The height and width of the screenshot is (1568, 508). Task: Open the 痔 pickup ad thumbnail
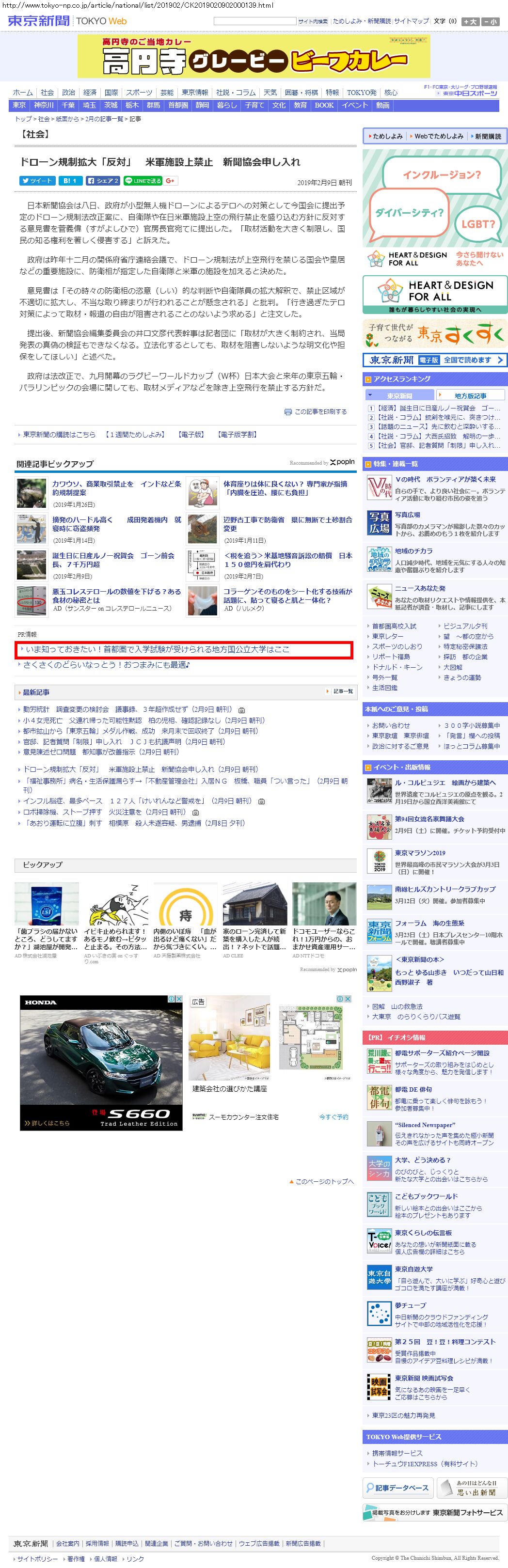(185, 904)
